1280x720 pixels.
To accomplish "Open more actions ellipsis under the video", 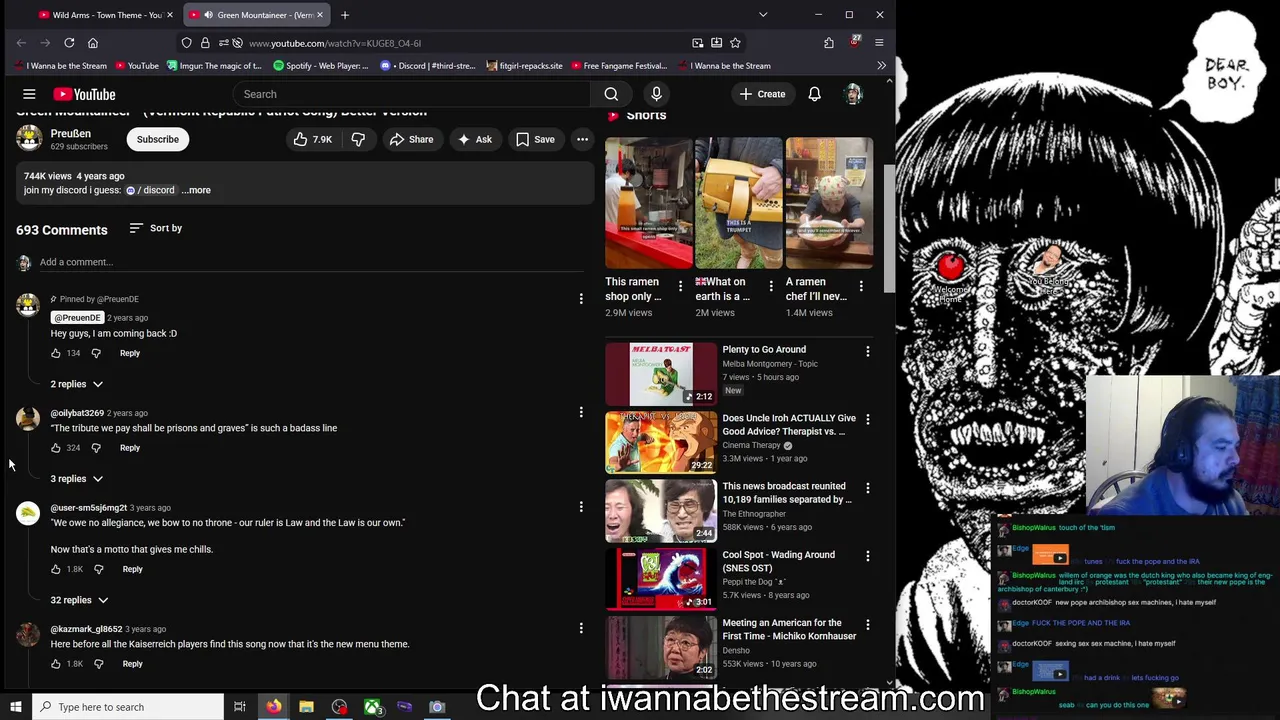I will 582,140.
